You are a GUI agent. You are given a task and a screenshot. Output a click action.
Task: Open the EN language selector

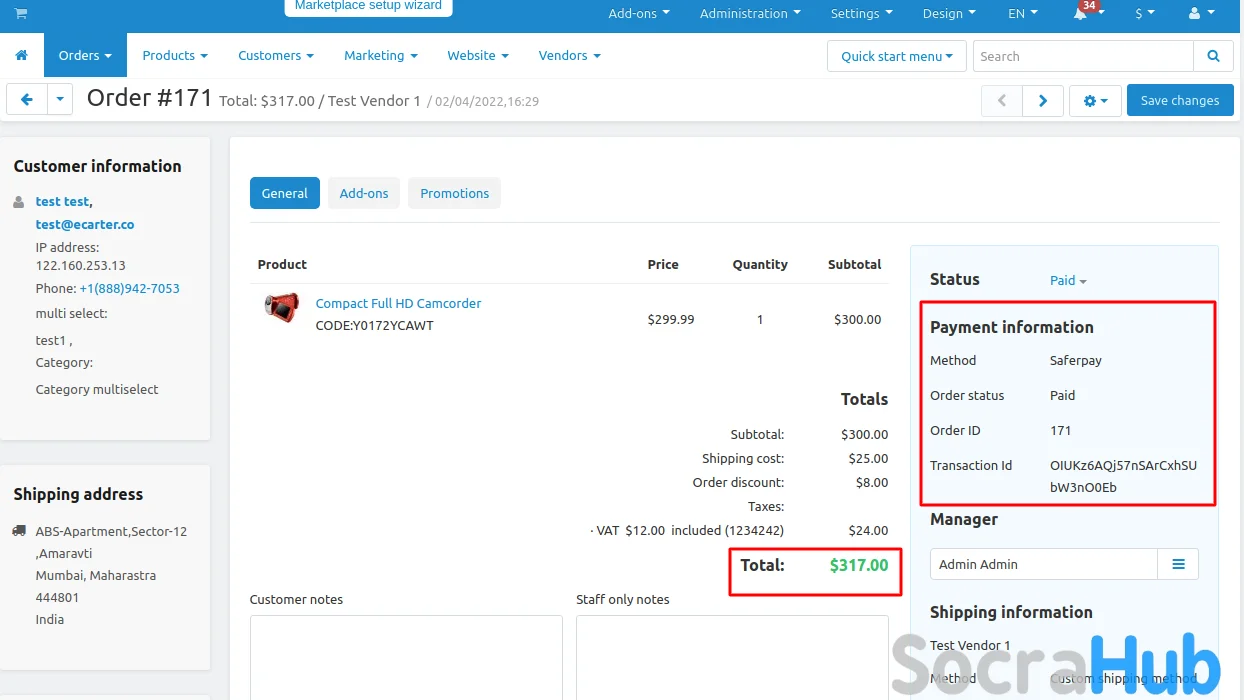(x=1022, y=14)
